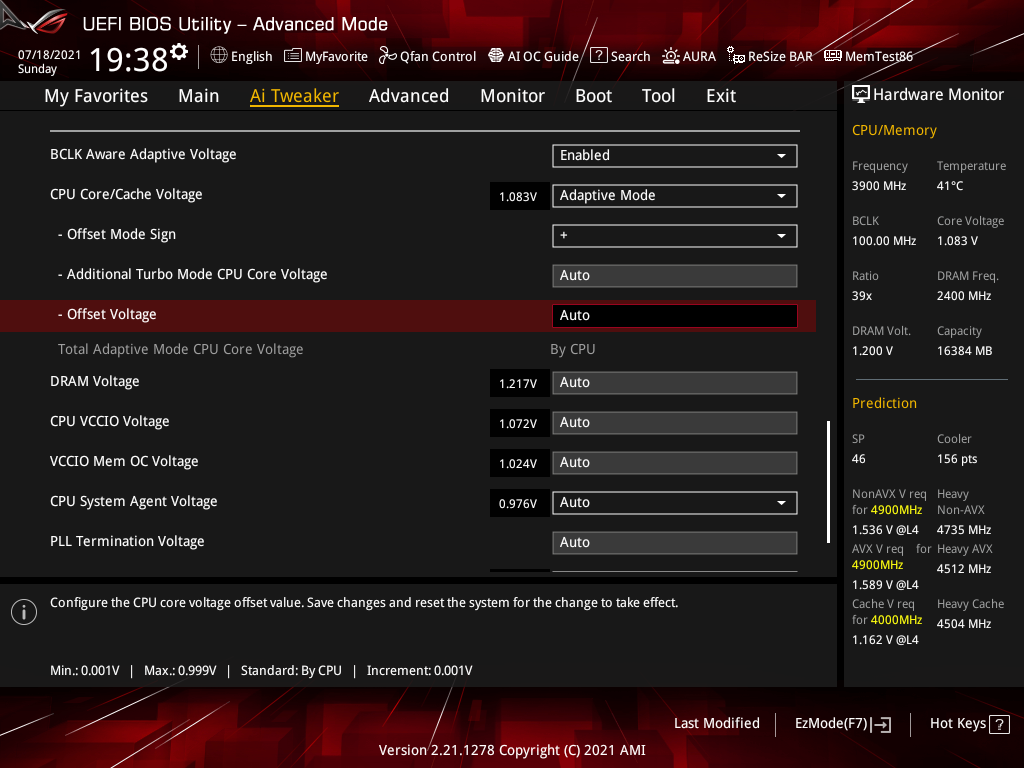Select the Exit tab
The image size is (1024, 768).
[720, 95]
